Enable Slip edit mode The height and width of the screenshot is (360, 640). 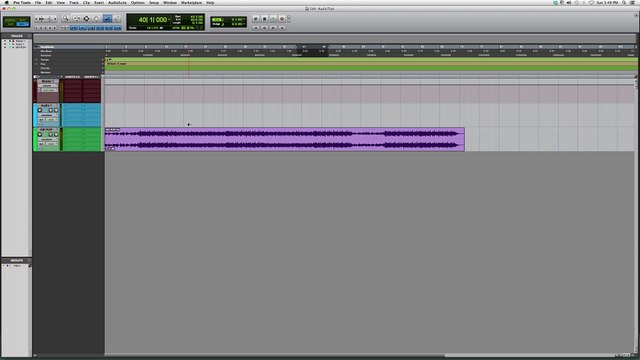coord(11,24)
